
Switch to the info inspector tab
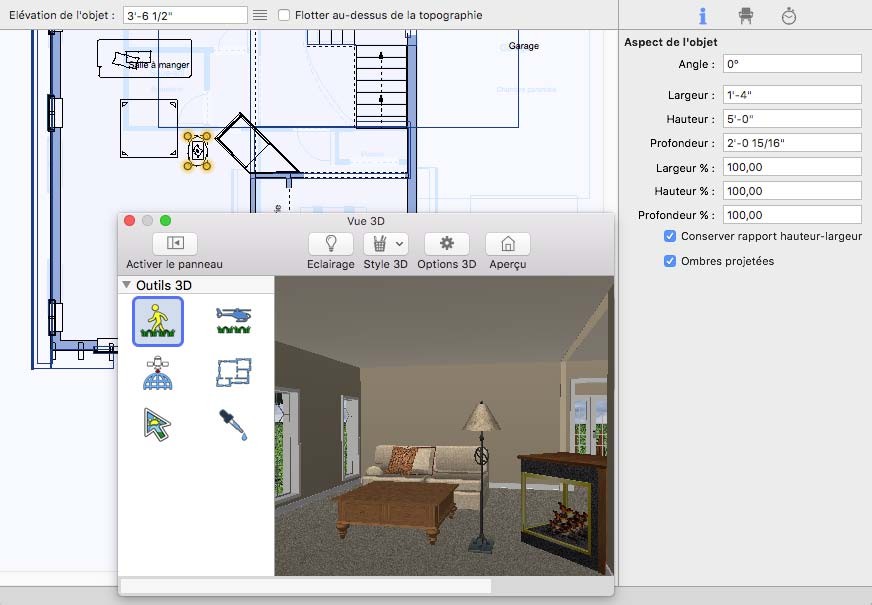click(x=702, y=16)
